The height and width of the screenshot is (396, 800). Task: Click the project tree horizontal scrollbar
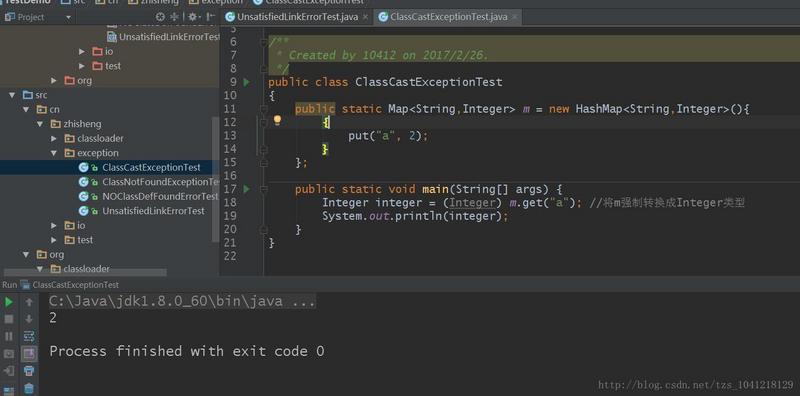point(85,273)
